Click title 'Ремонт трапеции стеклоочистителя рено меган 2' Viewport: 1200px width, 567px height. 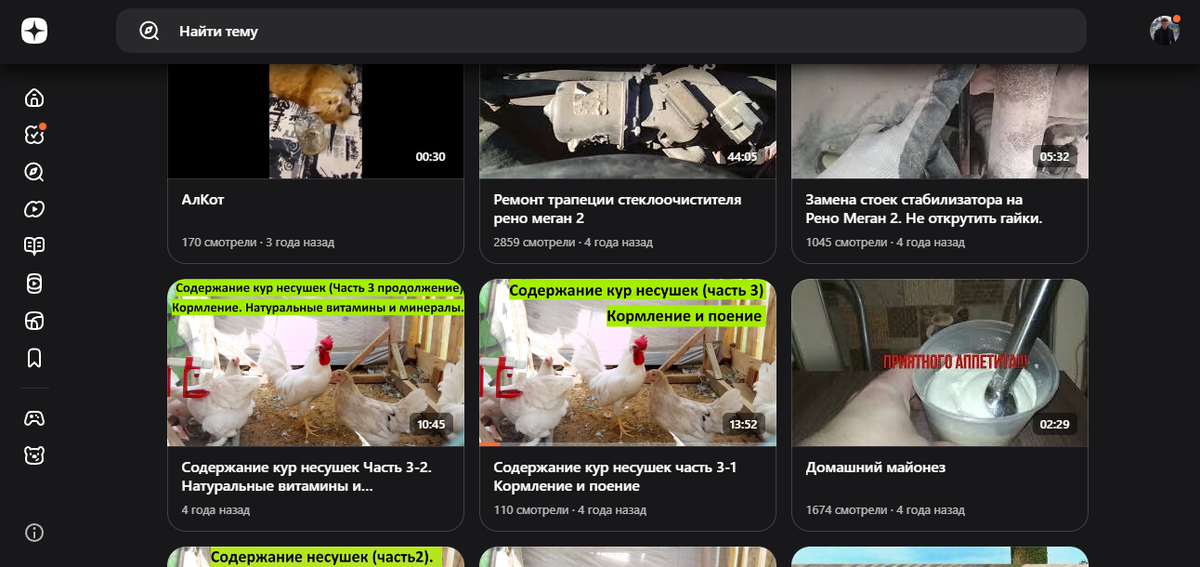click(618, 209)
